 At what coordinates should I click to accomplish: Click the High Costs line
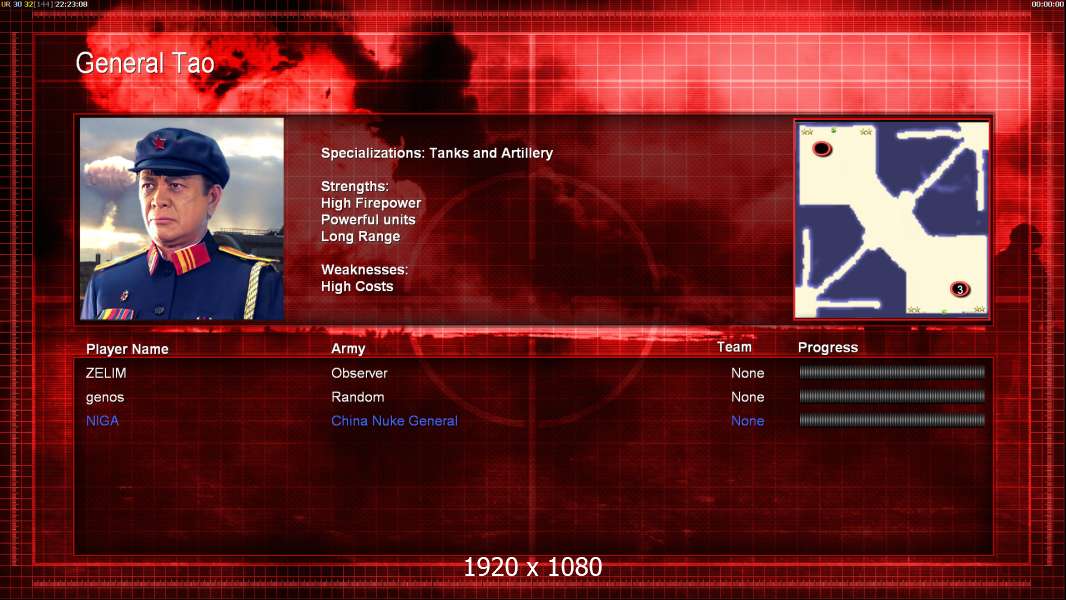coord(357,286)
